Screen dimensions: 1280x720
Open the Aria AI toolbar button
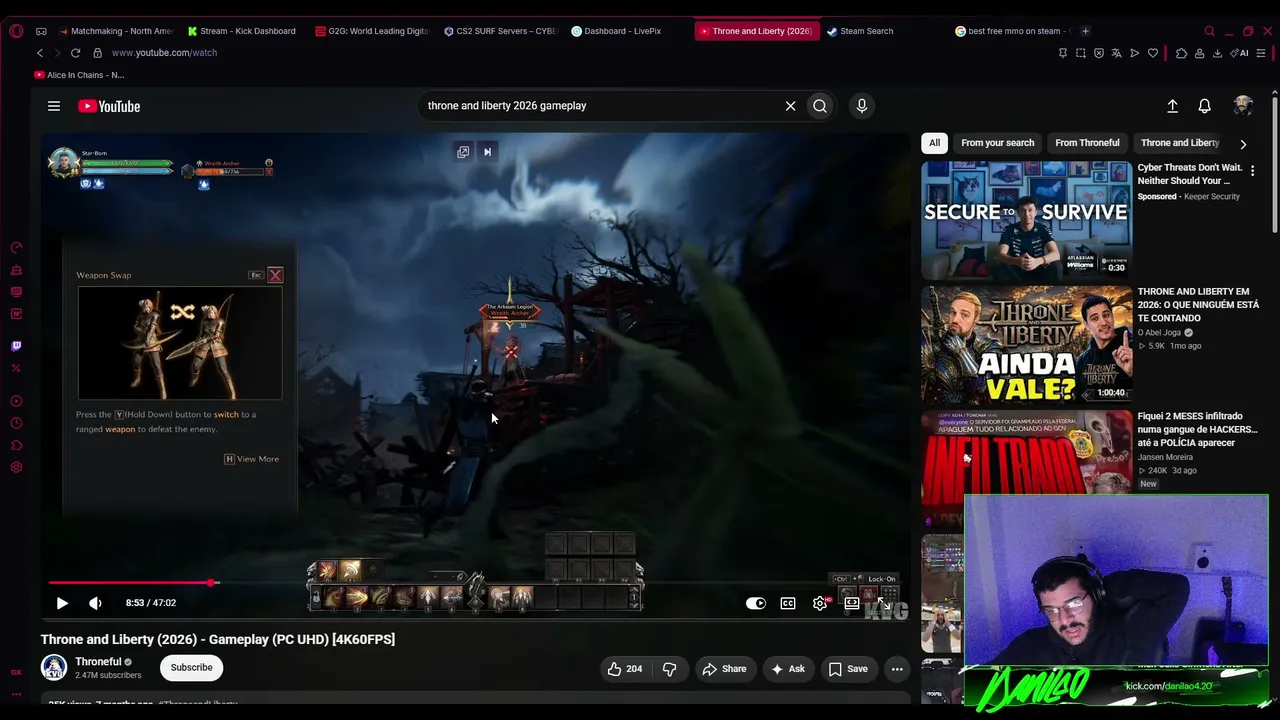pos(1240,53)
